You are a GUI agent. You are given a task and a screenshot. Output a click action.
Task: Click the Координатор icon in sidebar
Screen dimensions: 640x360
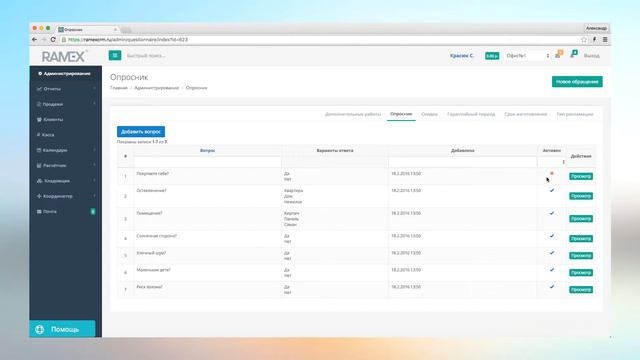coord(39,196)
